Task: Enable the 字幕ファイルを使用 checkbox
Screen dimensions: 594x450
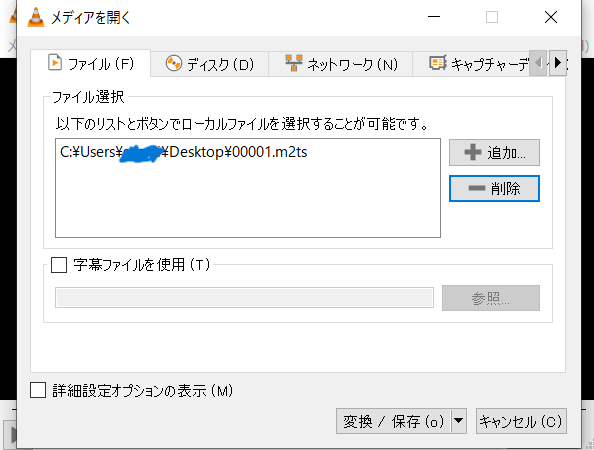Action: click(59, 265)
